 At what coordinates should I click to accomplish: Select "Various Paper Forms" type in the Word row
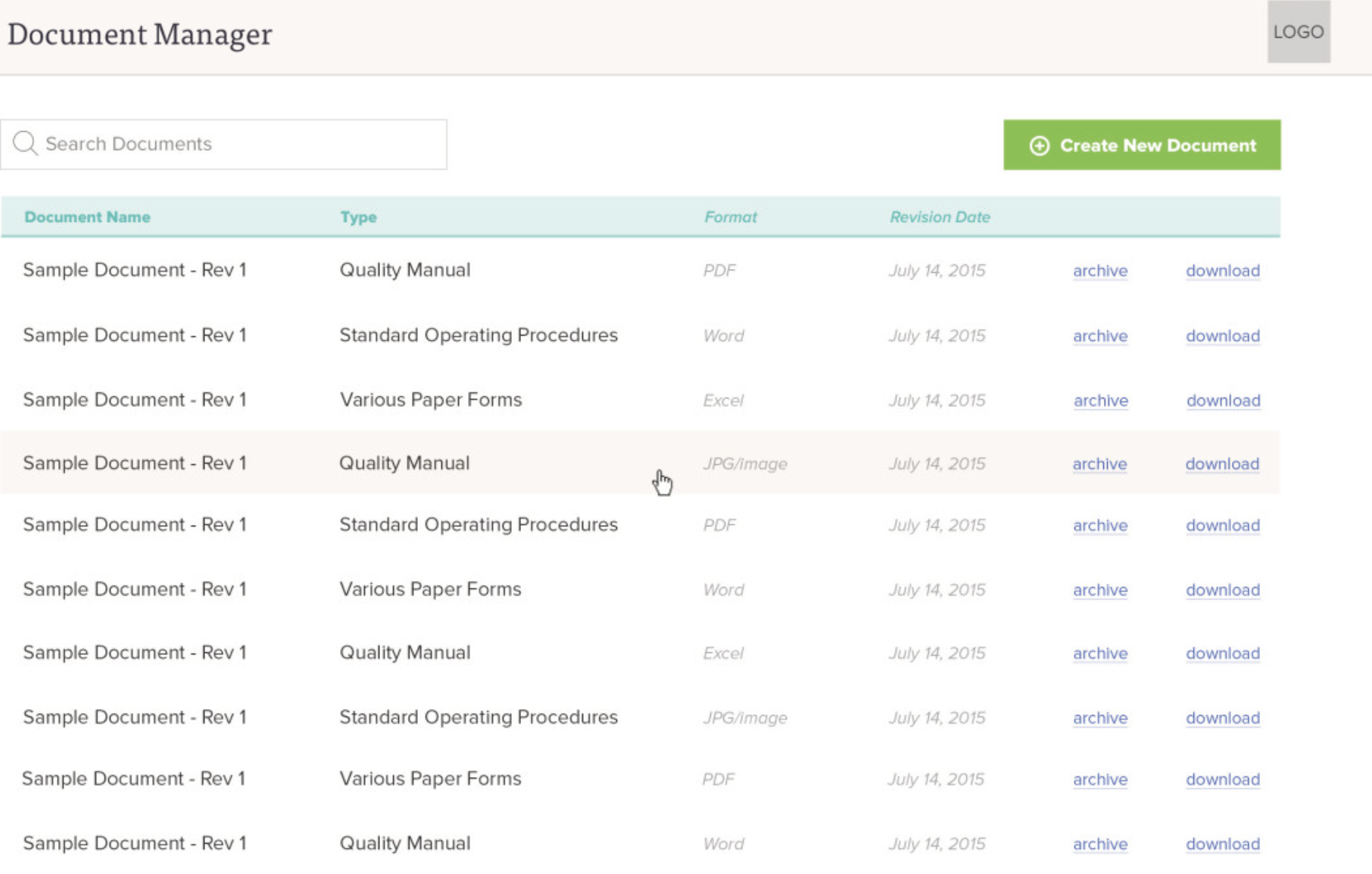[431, 589]
